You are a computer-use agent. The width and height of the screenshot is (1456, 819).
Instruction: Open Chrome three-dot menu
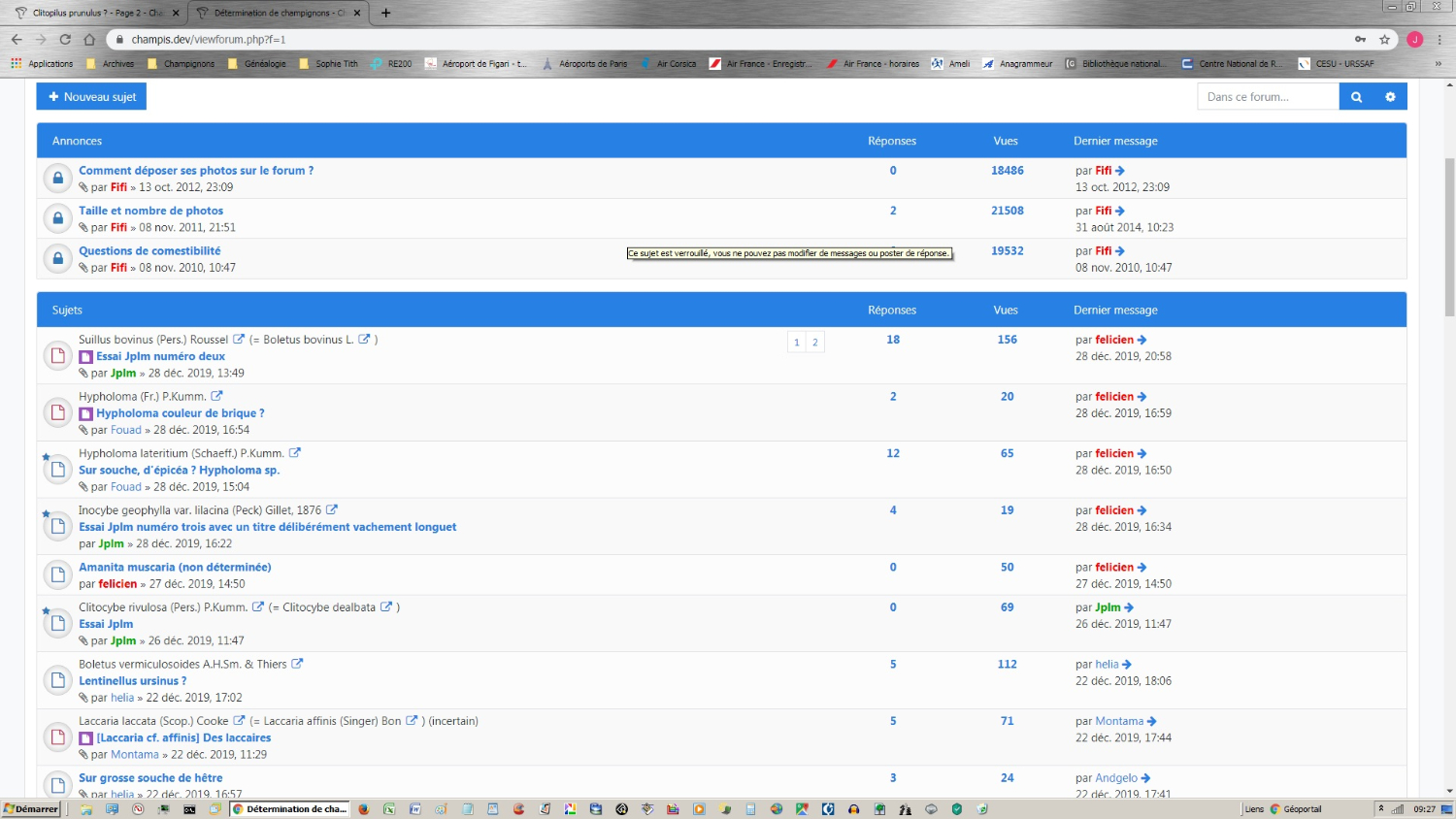[x=1439, y=40]
